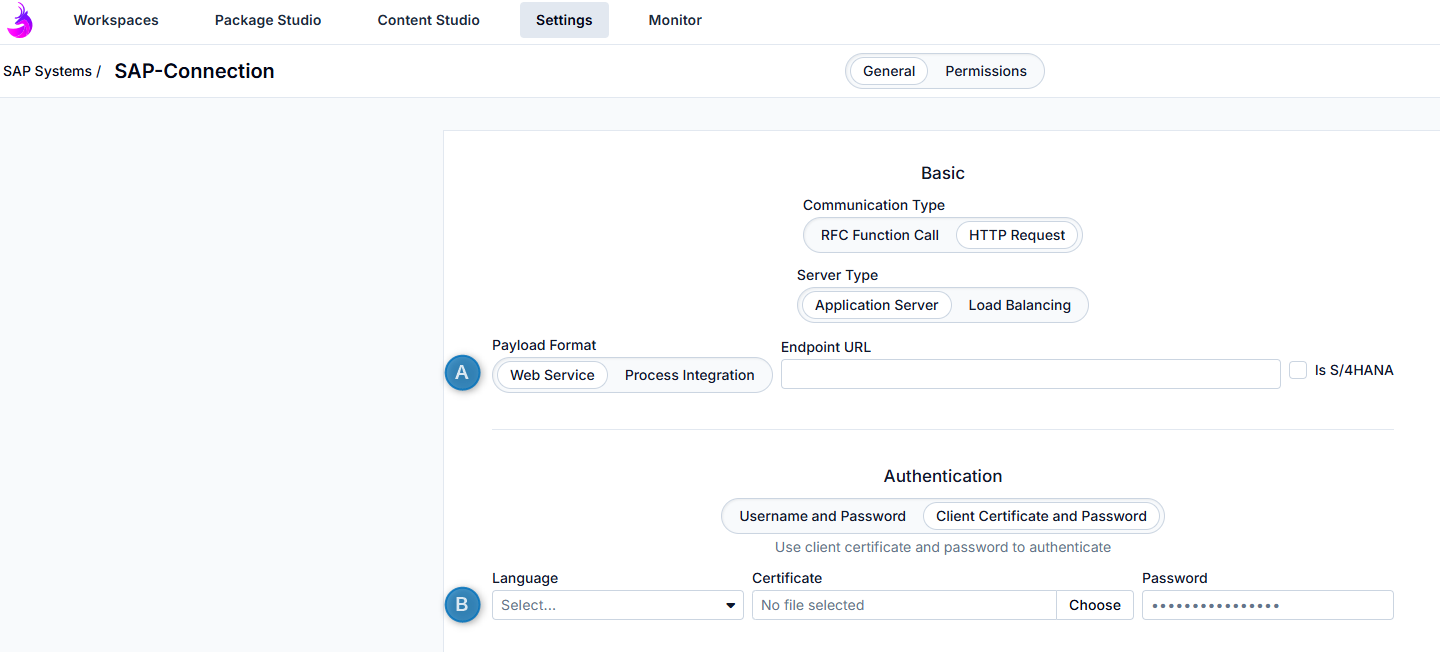Click the Endpoint URL input field
This screenshot has height=652, width=1440.
1030,374
